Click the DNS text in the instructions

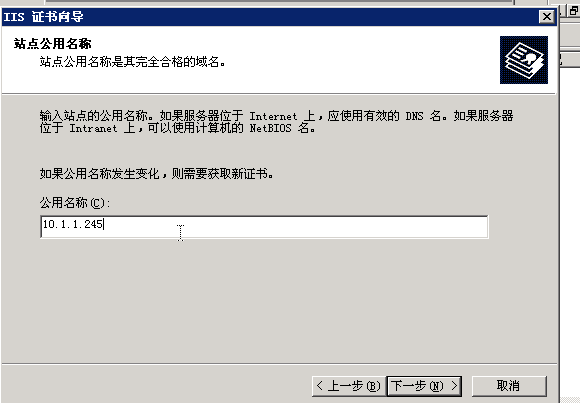pos(414,116)
